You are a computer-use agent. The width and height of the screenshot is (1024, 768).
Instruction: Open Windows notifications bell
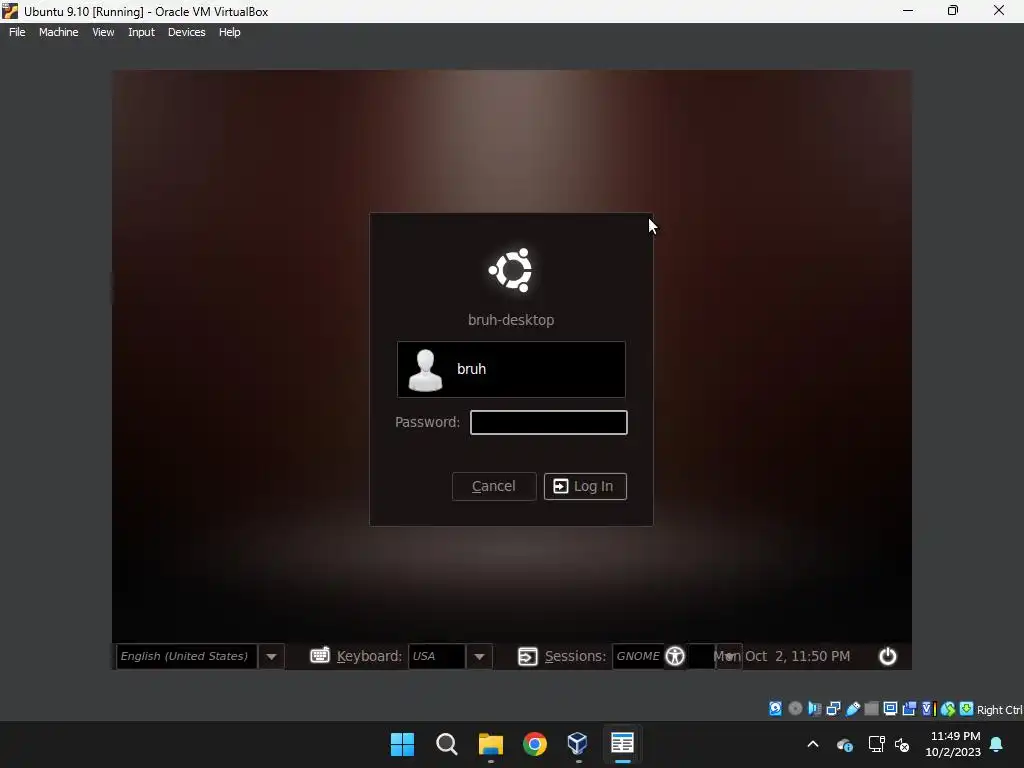997,744
